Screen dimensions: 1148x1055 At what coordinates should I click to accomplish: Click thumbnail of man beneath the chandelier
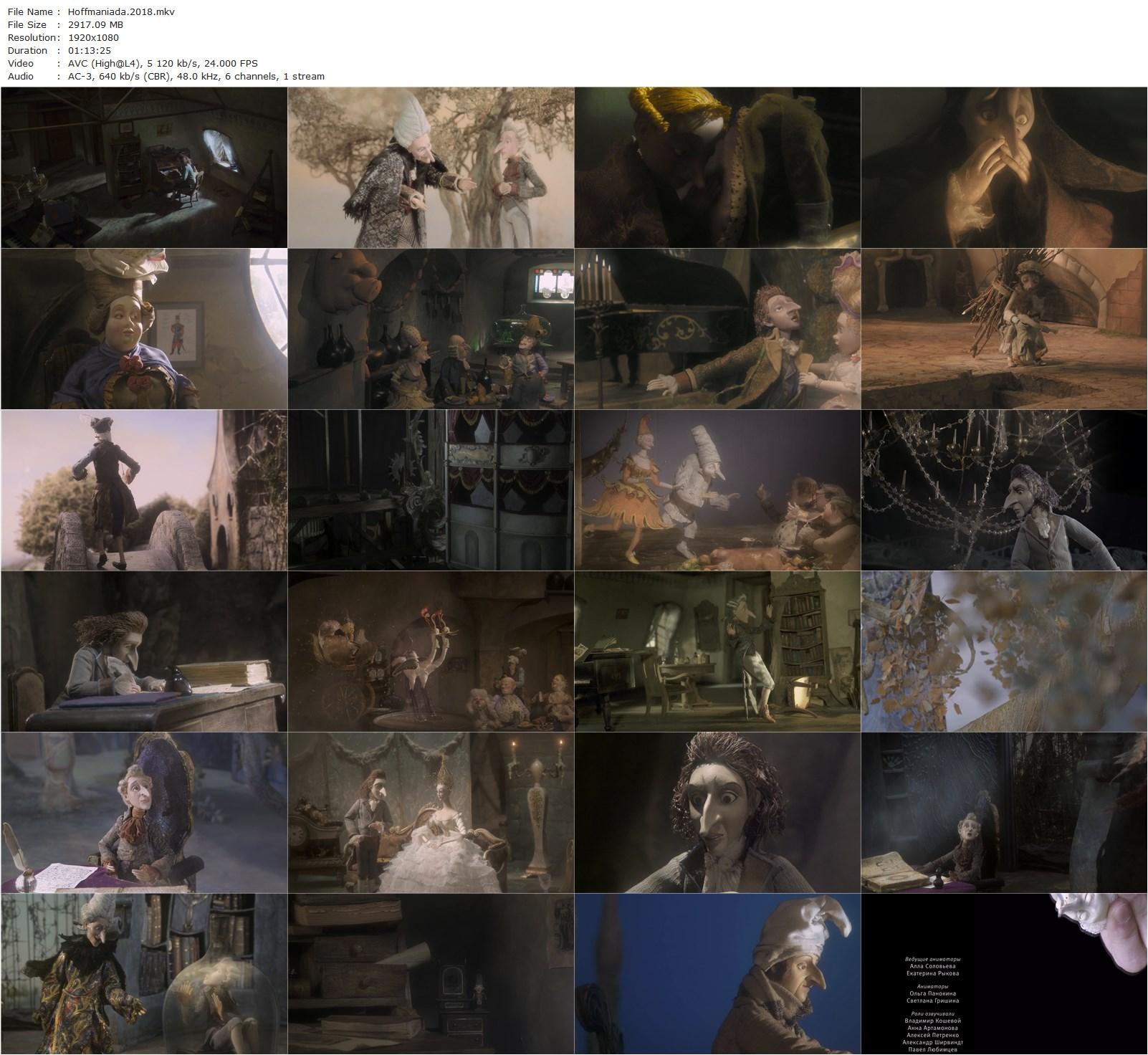pyautogui.click(x=1004, y=490)
